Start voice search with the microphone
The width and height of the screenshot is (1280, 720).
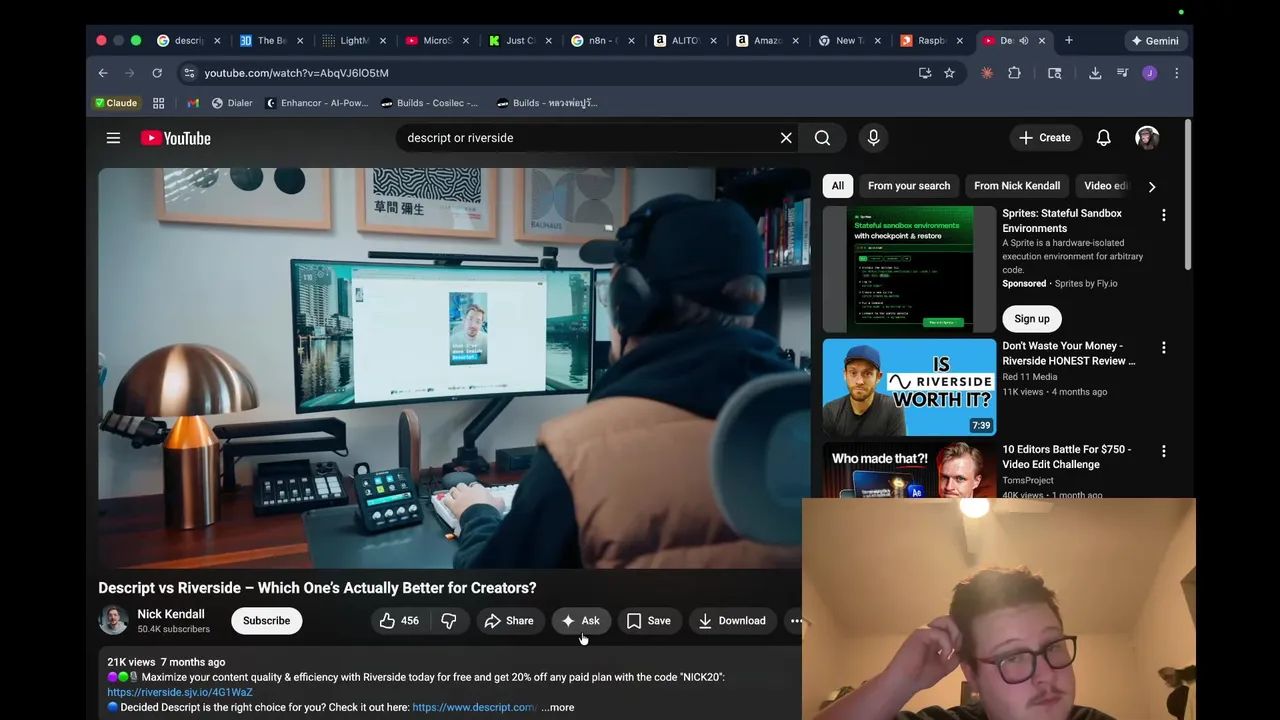pyautogui.click(x=873, y=138)
